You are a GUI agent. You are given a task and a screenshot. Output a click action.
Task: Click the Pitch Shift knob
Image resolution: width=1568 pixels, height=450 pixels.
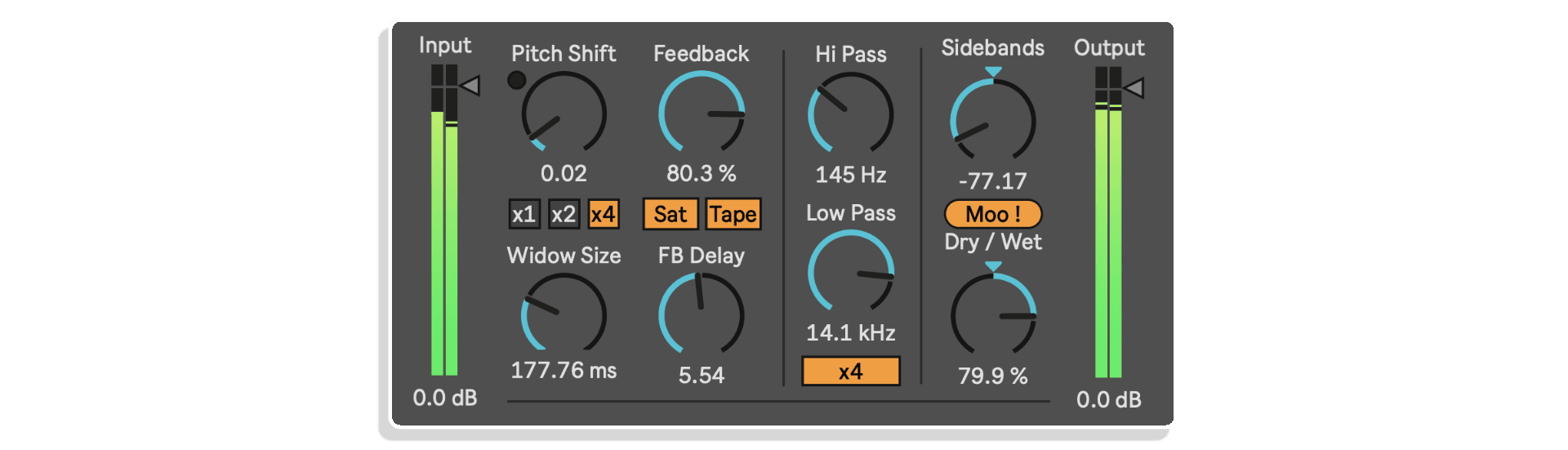click(563, 114)
